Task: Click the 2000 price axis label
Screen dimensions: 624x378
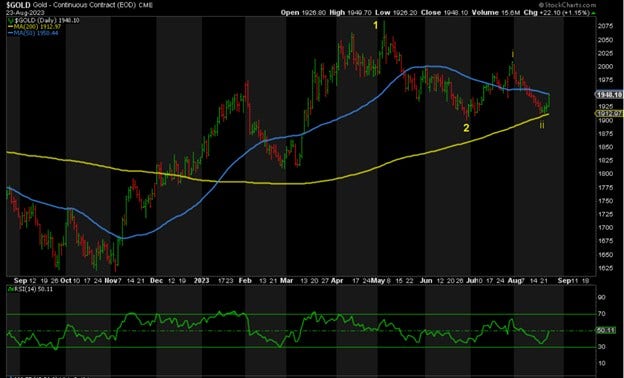Action: [x=605, y=66]
